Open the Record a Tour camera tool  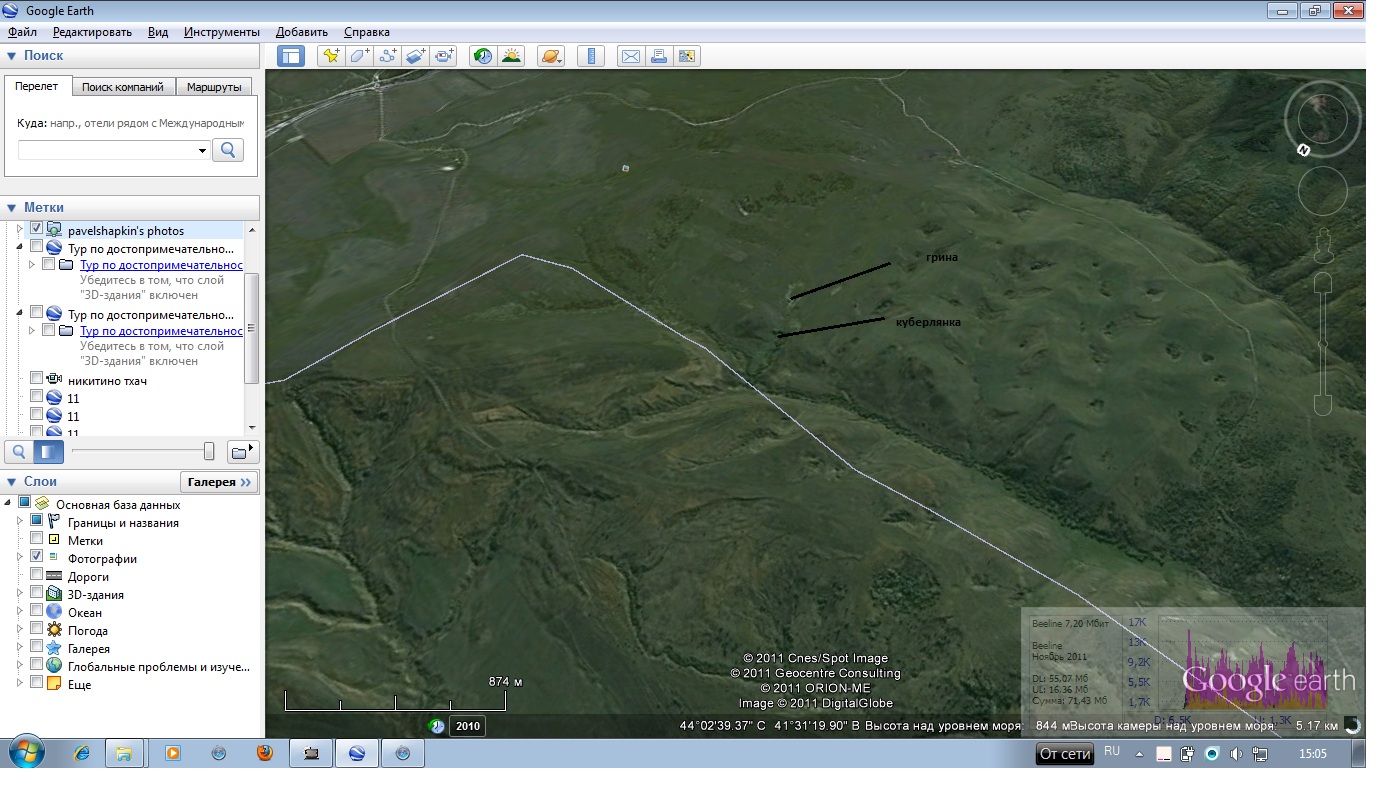coord(445,56)
